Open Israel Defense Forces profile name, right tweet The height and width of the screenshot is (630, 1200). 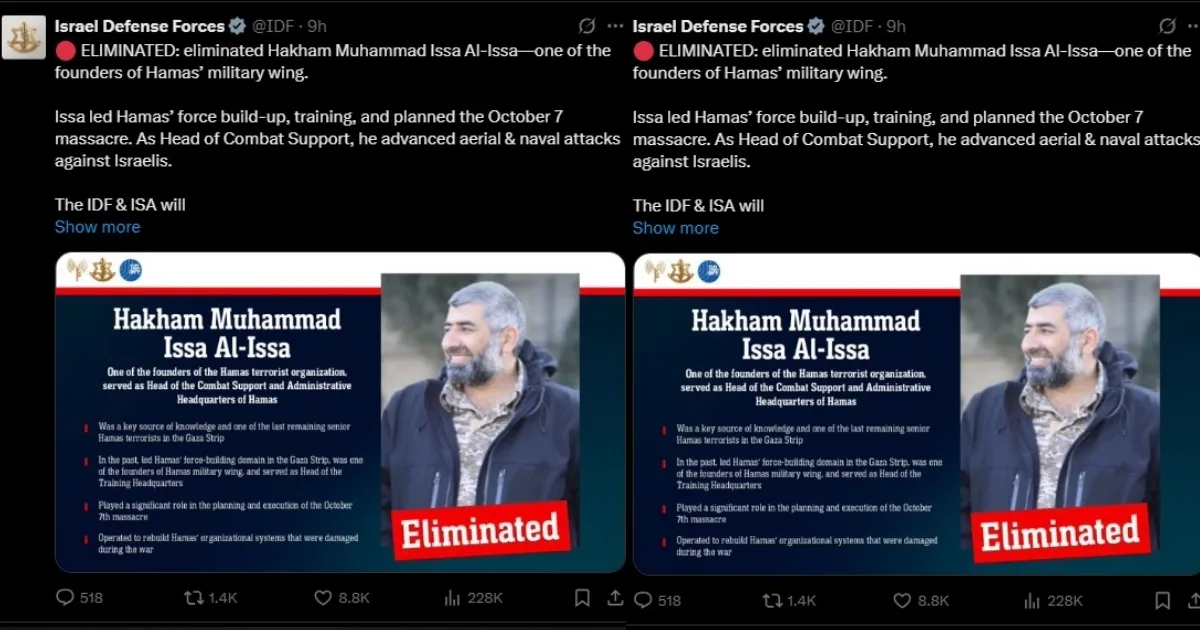(x=718, y=26)
